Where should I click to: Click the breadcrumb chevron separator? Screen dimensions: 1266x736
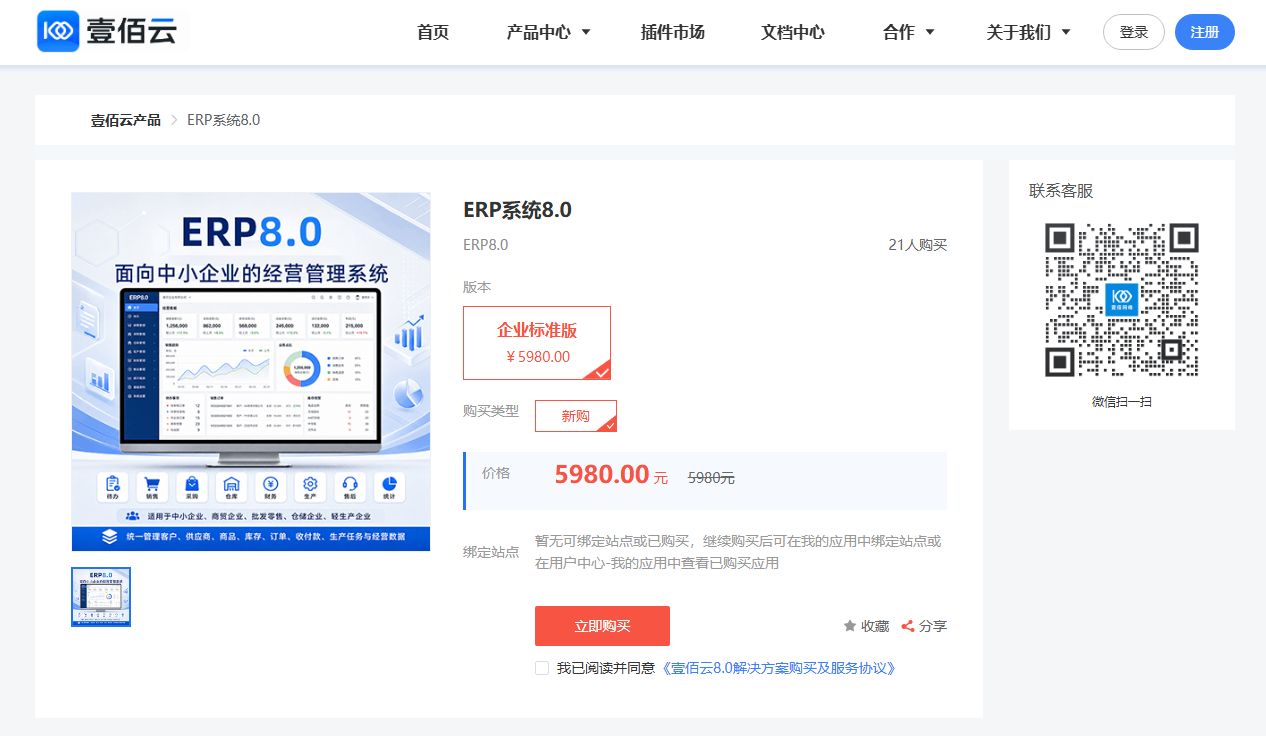point(174,120)
